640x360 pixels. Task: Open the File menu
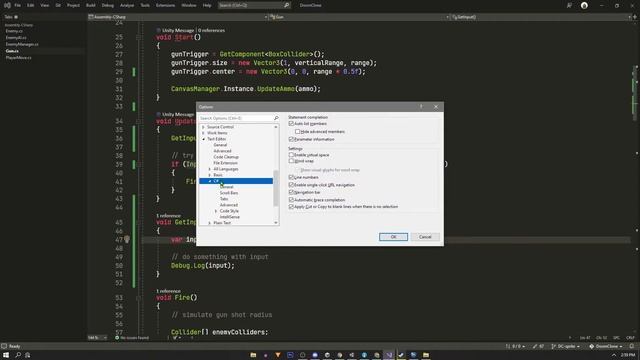[x=18, y=5]
